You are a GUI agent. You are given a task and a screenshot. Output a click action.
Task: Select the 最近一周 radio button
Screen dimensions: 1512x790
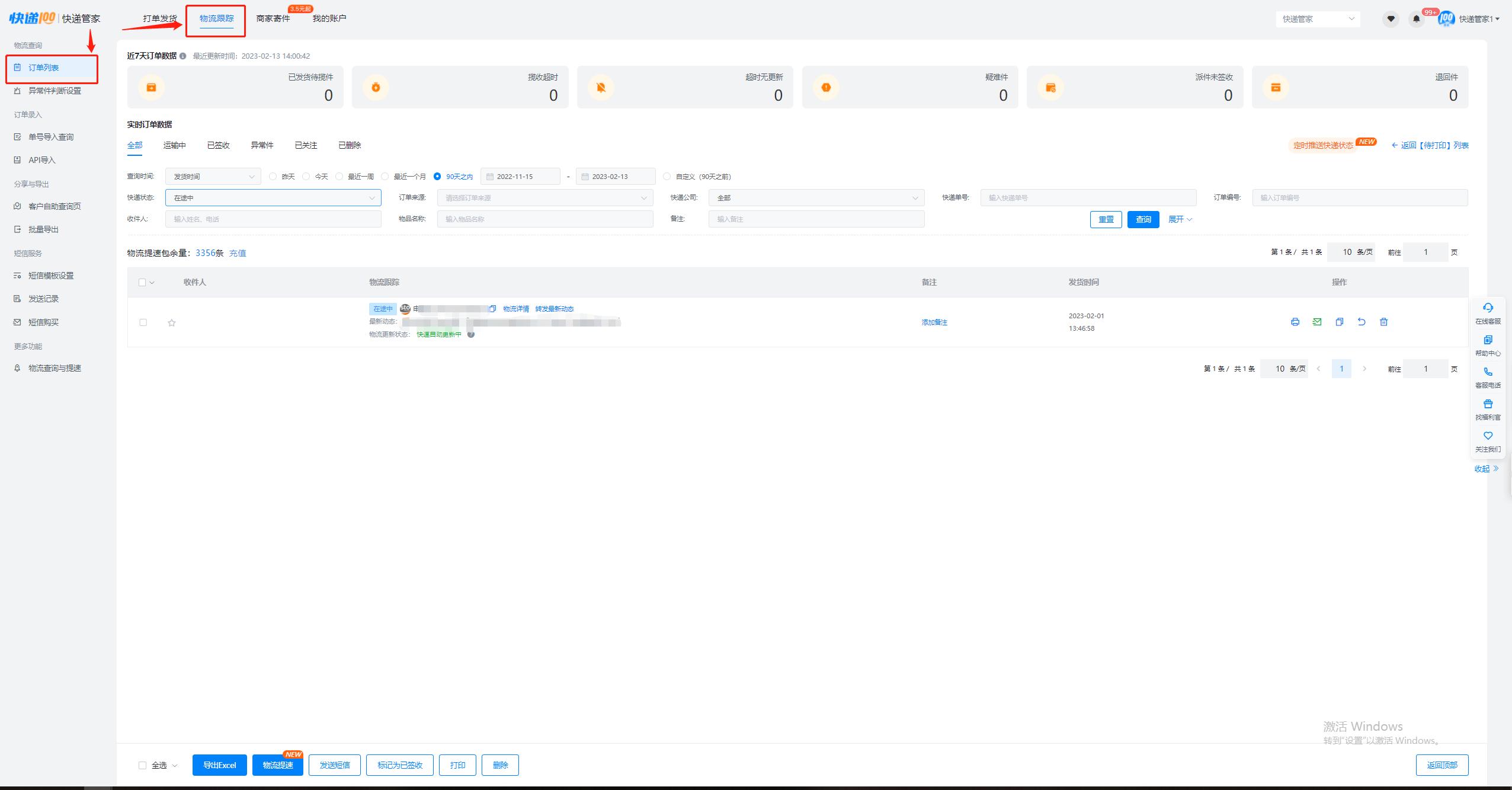[339, 177]
